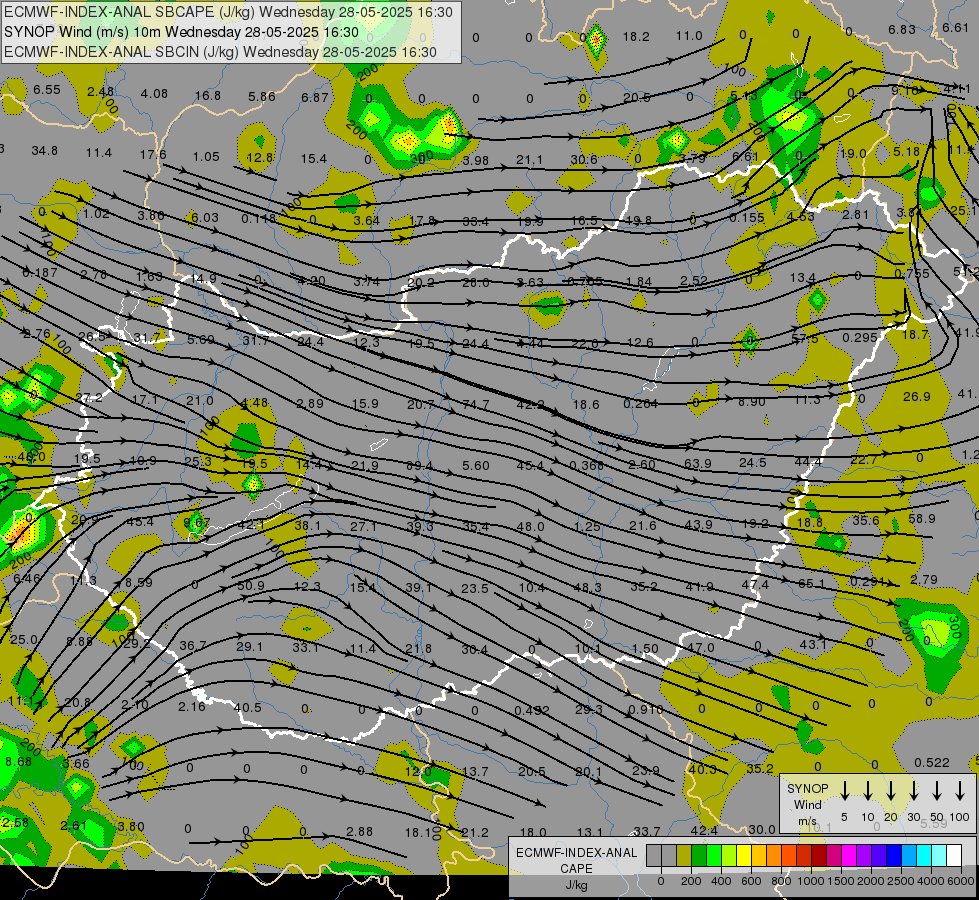Click the 2000 tick label on color scale
979x900 pixels.
coord(871,881)
